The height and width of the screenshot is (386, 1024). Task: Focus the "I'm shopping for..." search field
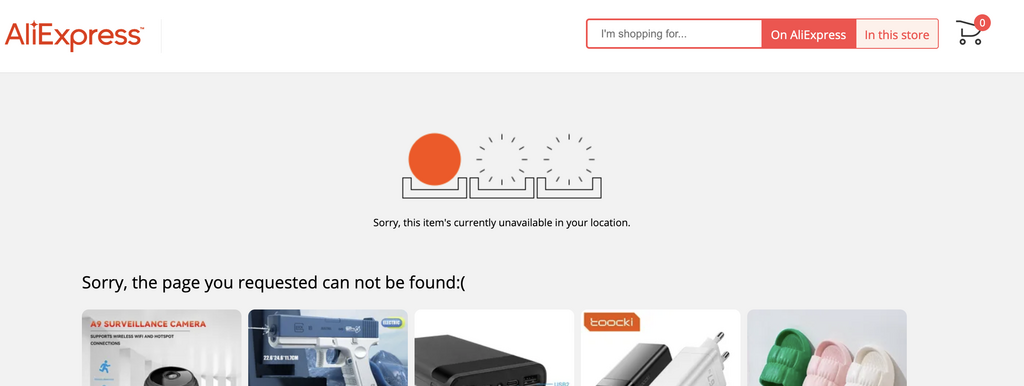pyautogui.click(x=674, y=34)
